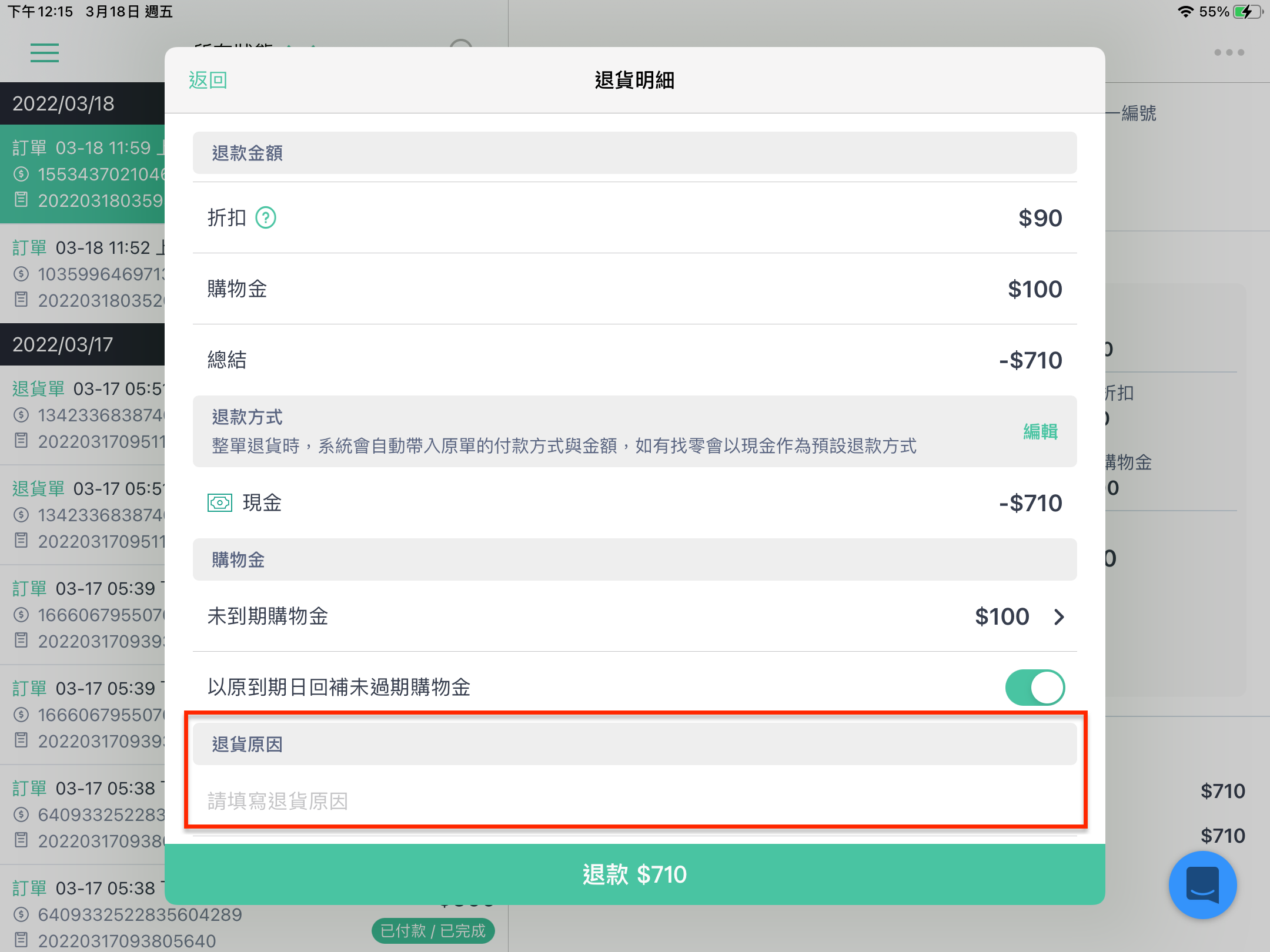Tap the 購物金 value $100
This screenshot has height=952, width=1270.
1035,289
